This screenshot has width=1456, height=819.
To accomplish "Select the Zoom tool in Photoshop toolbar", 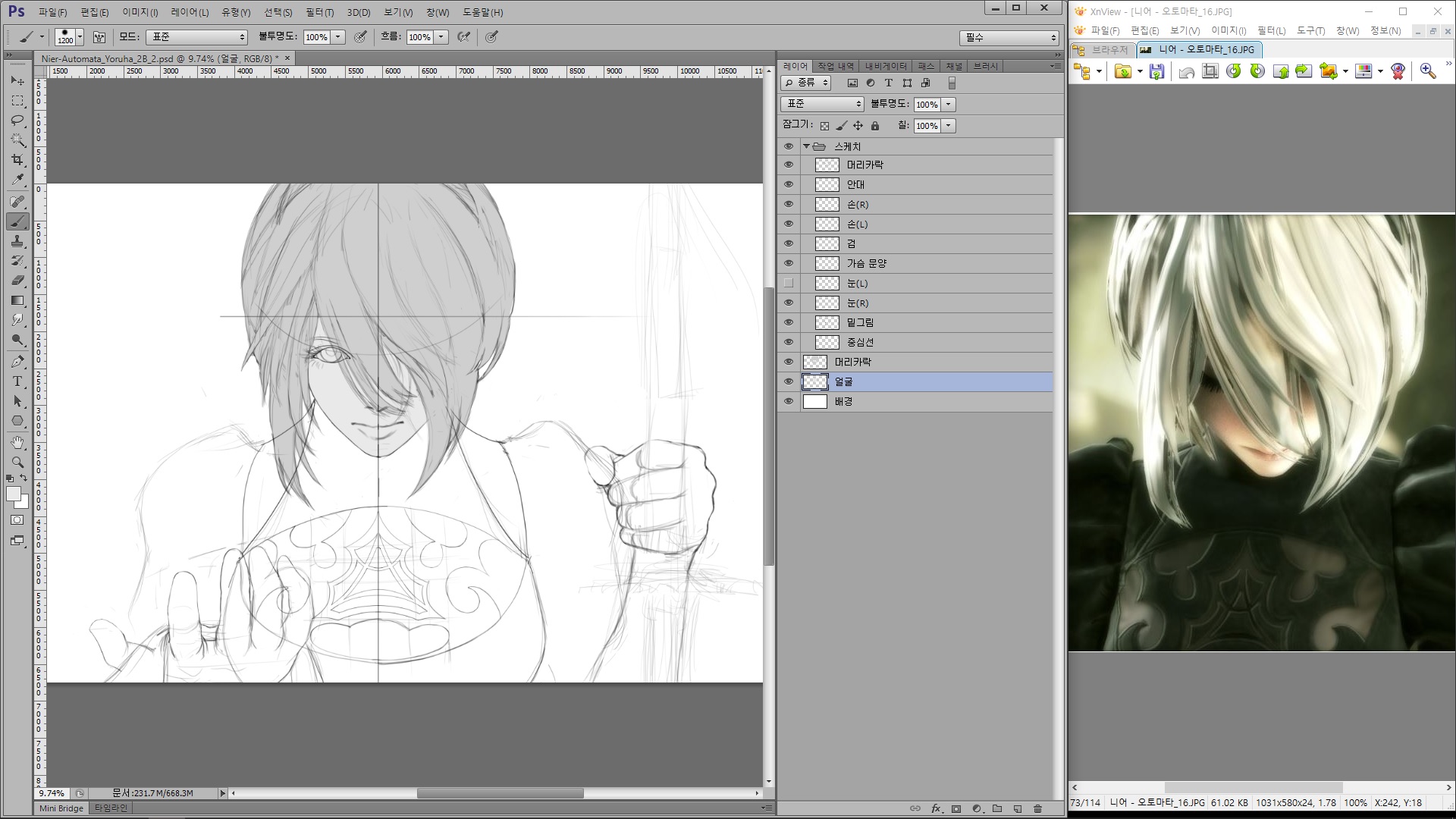I will pyautogui.click(x=17, y=462).
